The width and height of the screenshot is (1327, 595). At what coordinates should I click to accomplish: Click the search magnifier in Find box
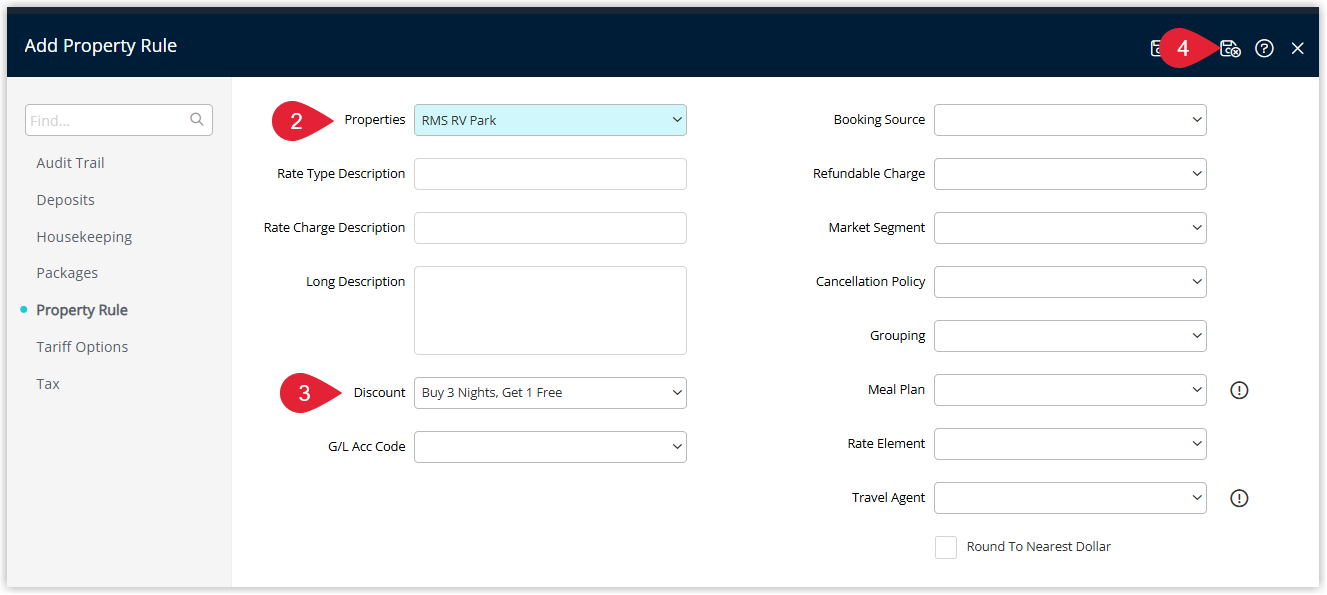(x=197, y=120)
